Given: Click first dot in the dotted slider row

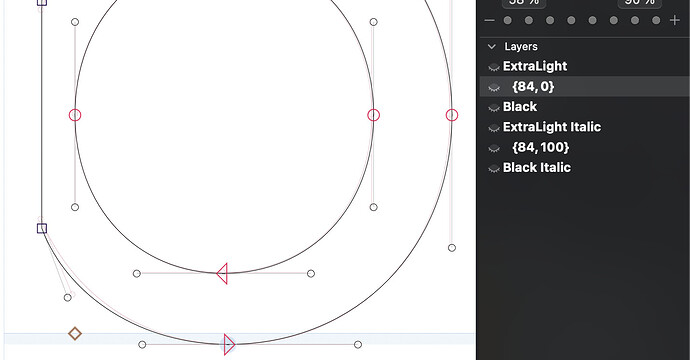Looking at the screenshot, I should [x=507, y=20].
